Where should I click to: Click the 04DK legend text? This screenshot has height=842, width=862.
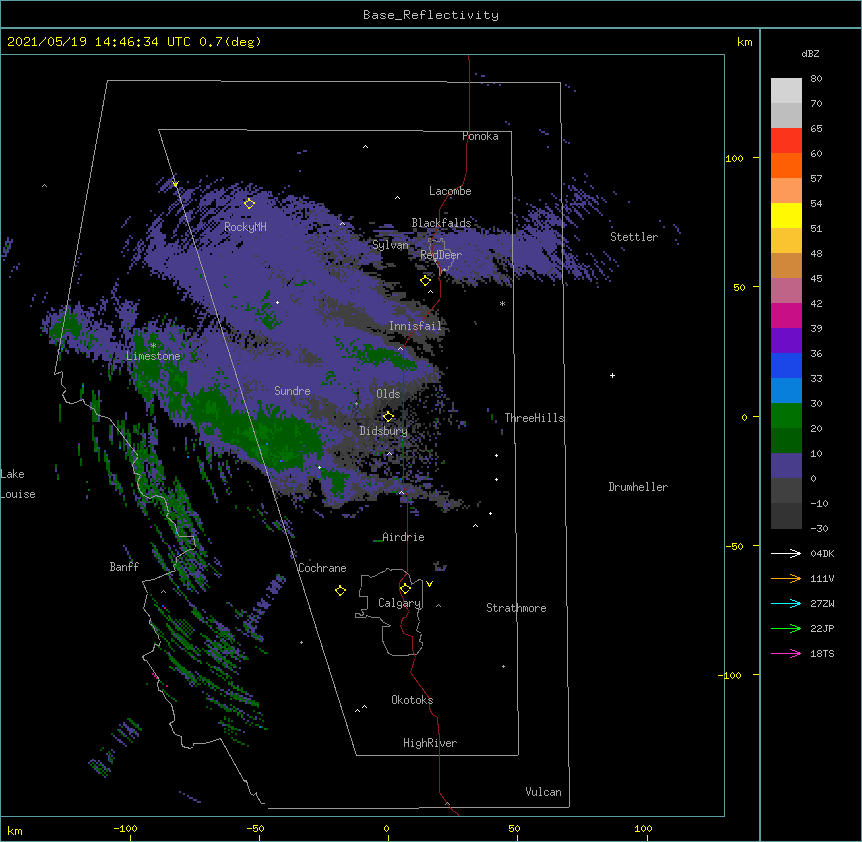[822, 553]
